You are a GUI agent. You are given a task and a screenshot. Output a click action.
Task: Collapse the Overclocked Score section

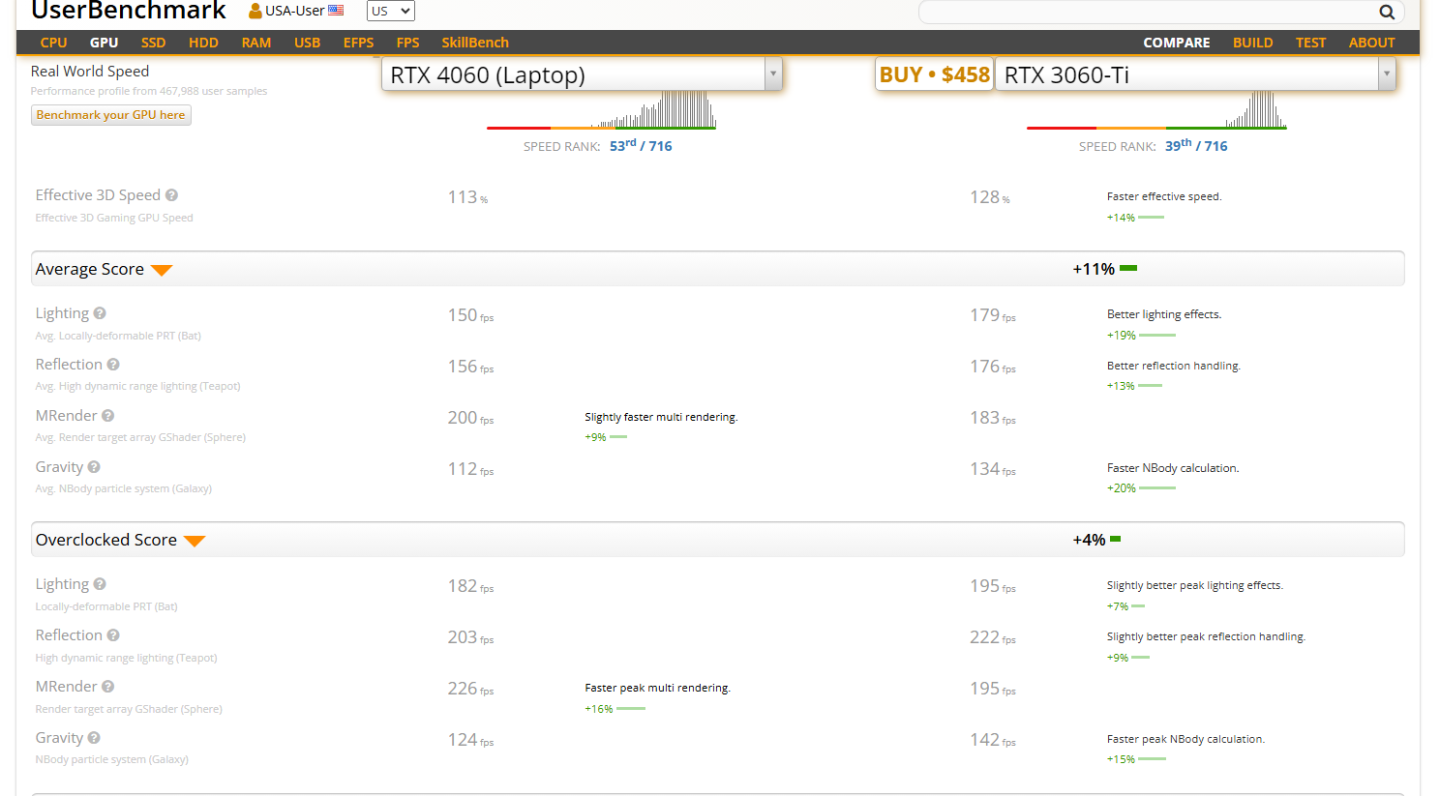pos(194,541)
